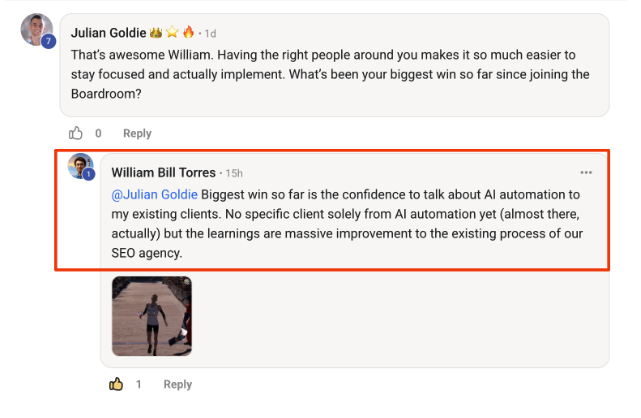This screenshot has width=641, height=418.
Task: Like Julian Goldie's comment with thumbs-up
Action: 76,133
